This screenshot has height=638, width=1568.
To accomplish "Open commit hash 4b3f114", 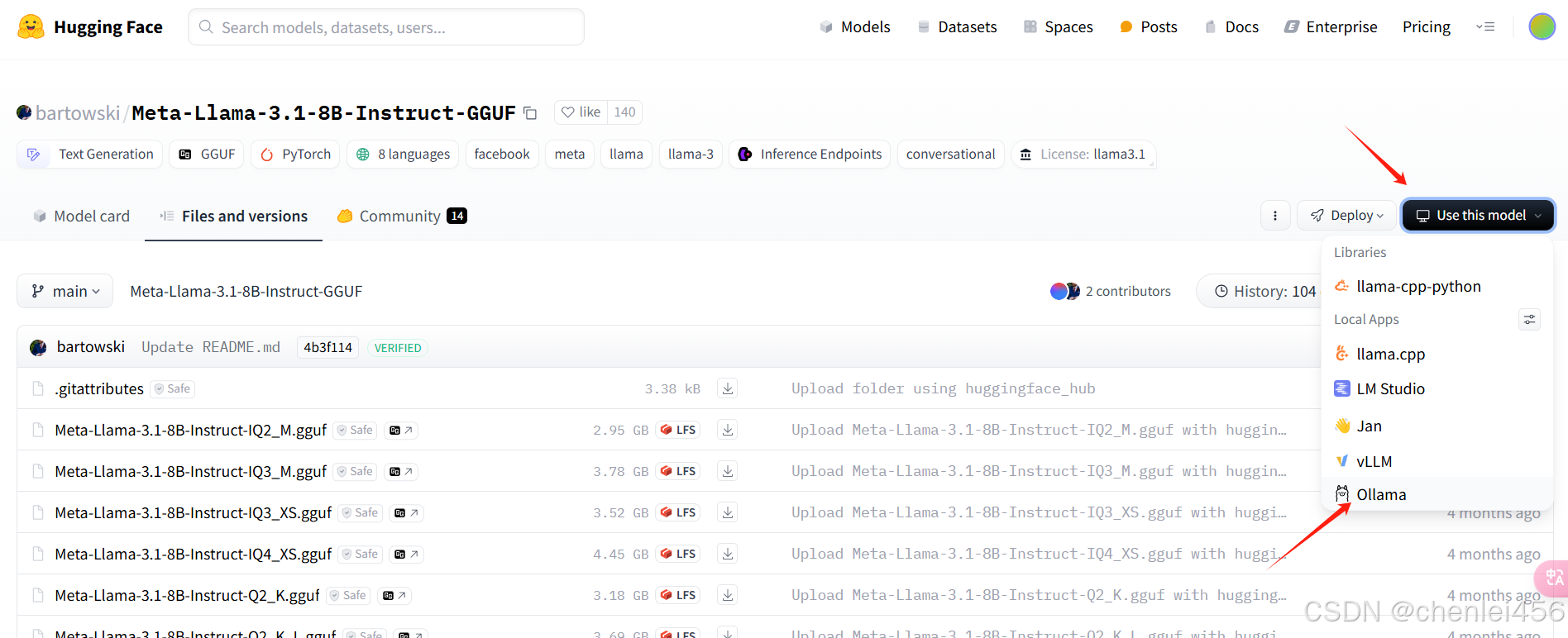I will pos(327,347).
